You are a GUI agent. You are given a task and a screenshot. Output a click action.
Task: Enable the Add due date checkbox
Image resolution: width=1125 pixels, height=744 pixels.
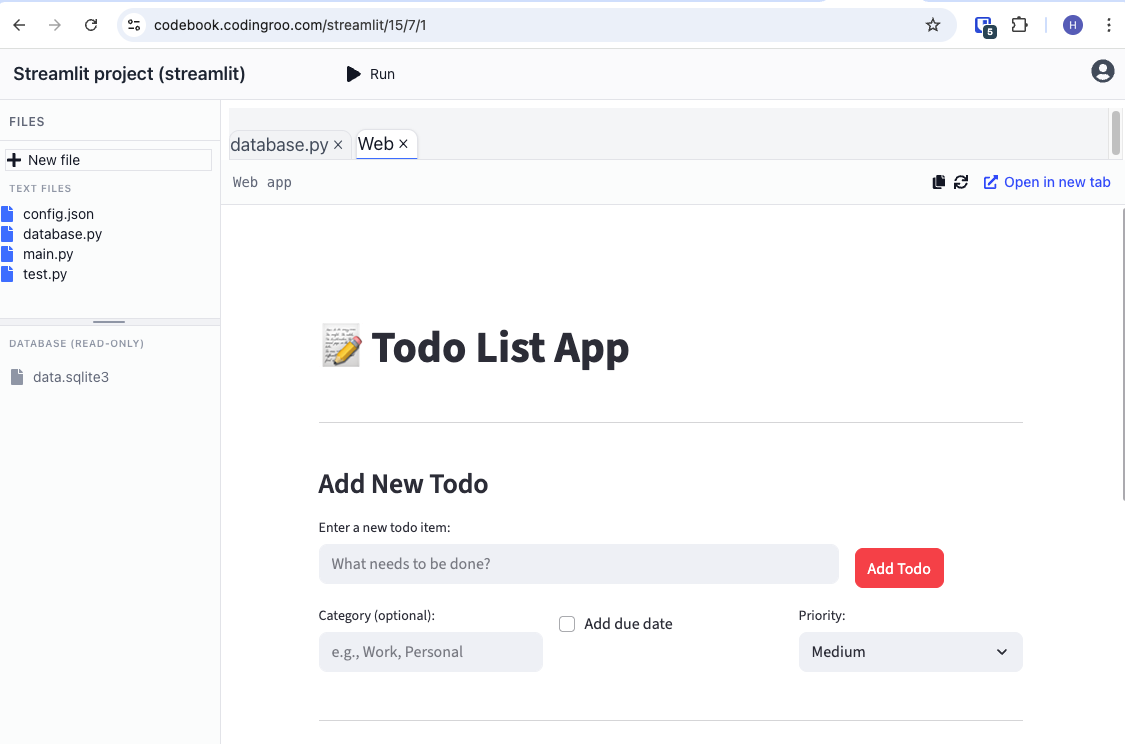(x=567, y=624)
